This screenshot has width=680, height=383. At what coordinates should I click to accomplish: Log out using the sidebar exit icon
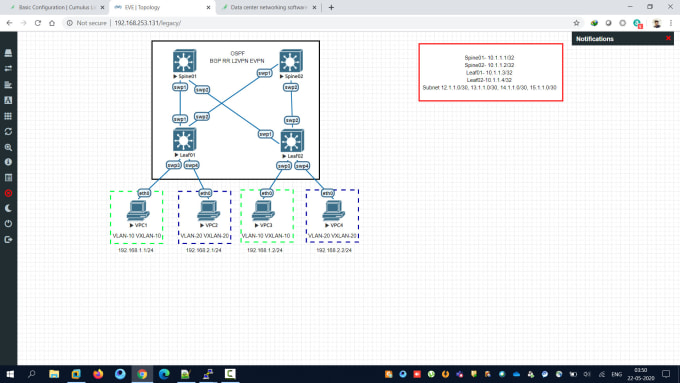pyautogui.click(x=8, y=239)
